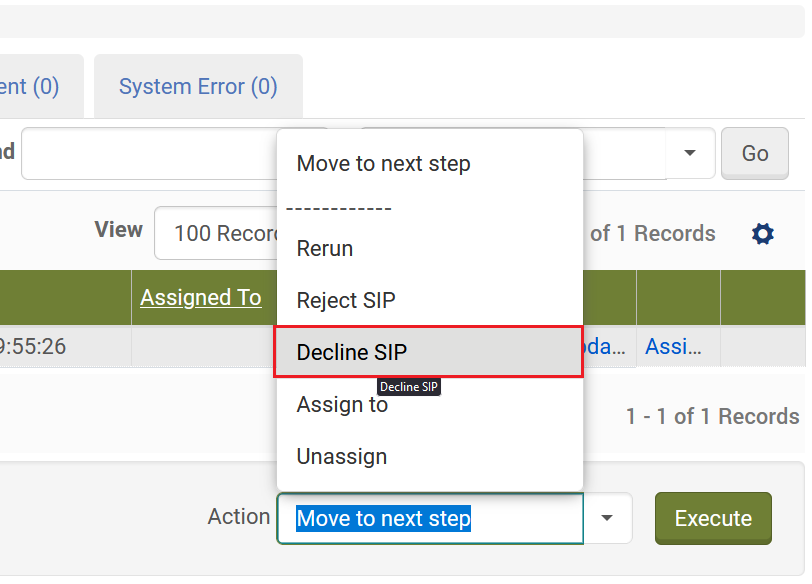The width and height of the screenshot is (812, 584).
Task: Toggle the Action dropdown arrow
Action: click(x=606, y=518)
